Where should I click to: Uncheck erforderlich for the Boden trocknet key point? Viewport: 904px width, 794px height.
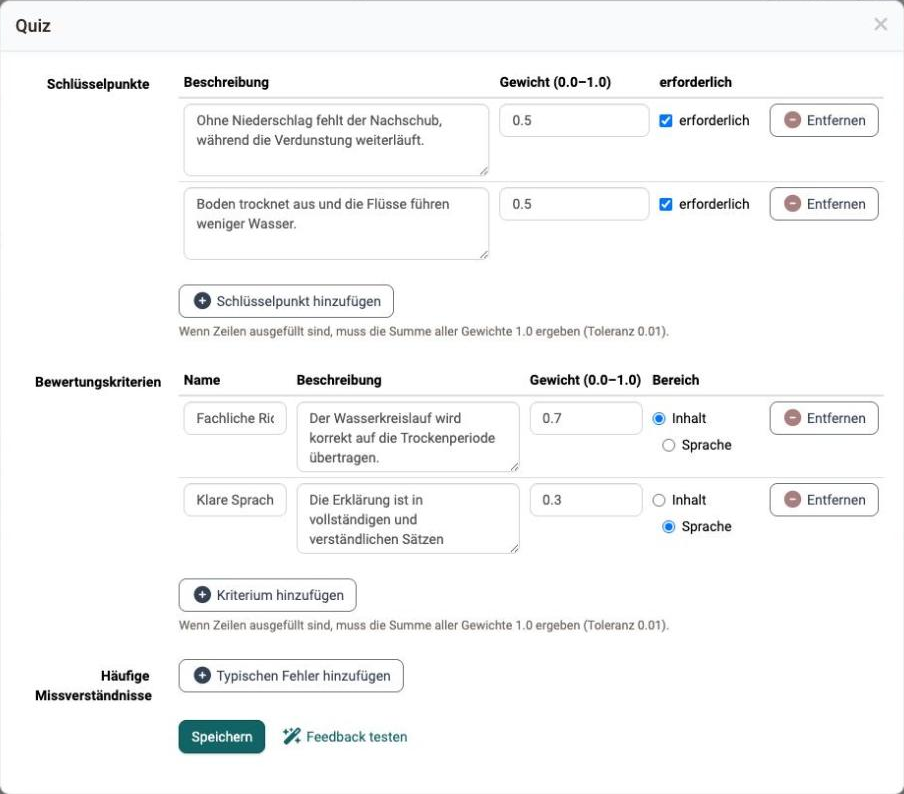coord(665,204)
